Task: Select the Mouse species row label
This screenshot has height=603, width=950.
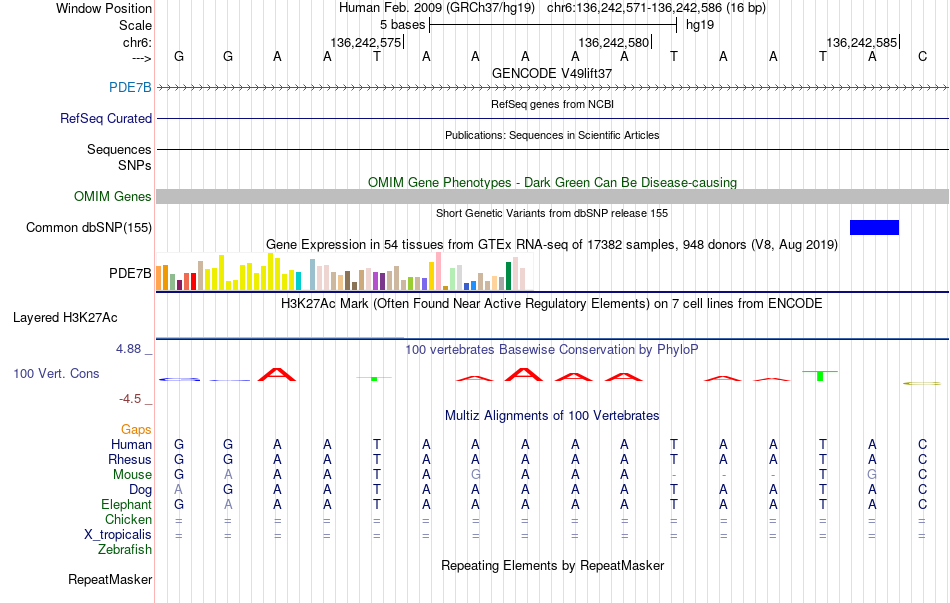Action: pyautogui.click(x=132, y=475)
